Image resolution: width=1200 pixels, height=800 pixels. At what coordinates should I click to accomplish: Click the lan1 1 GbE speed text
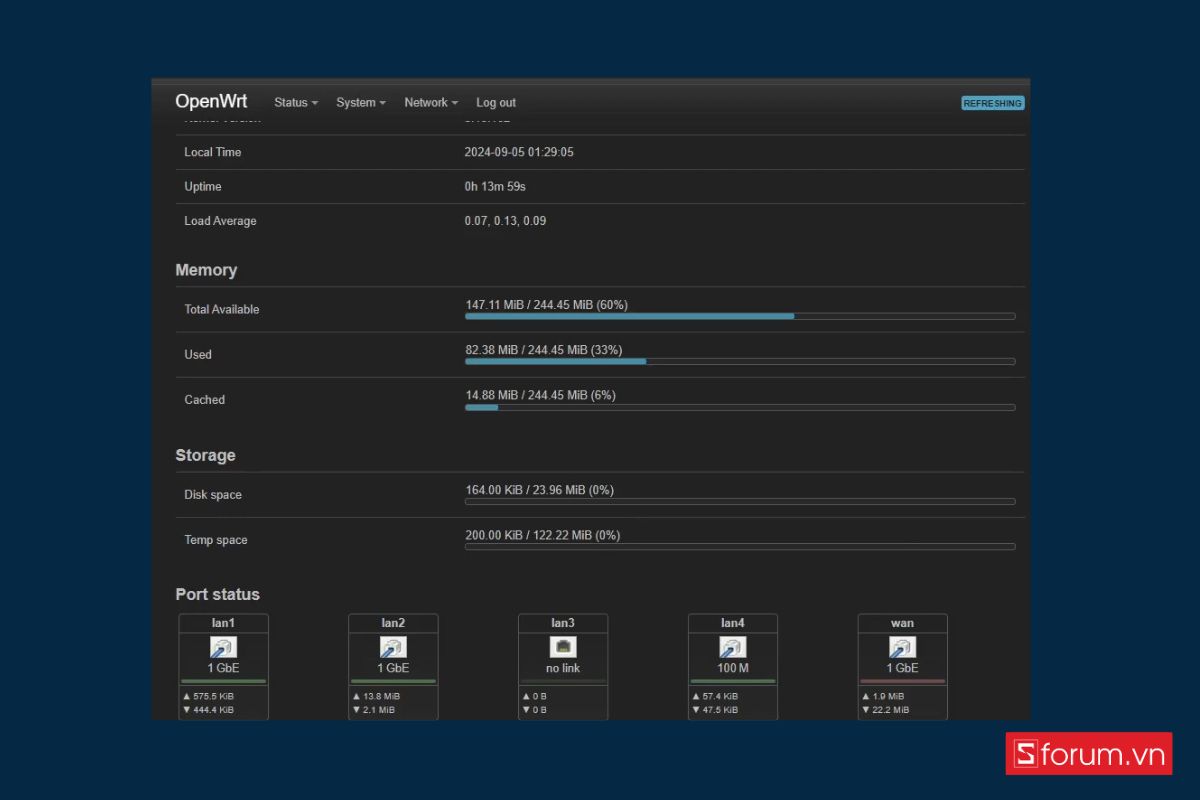coord(224,668)
